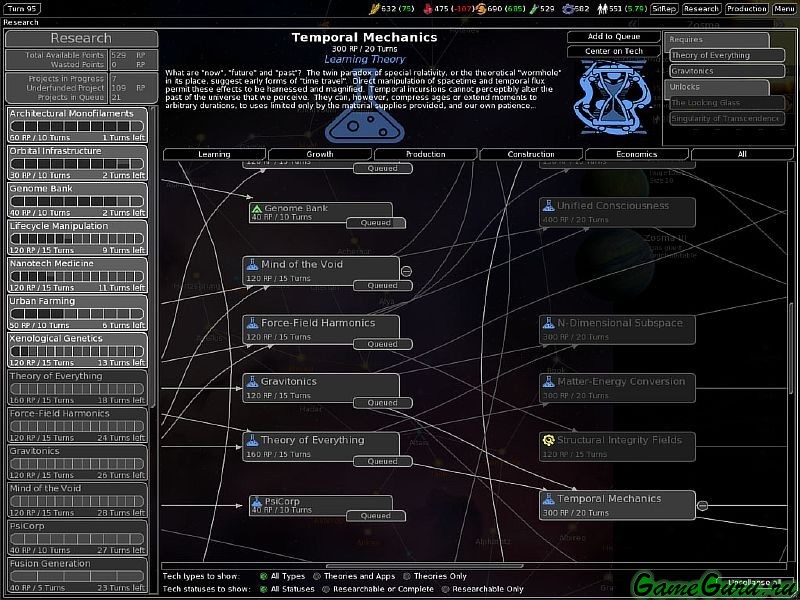Click the Gravitonics theory flask icon
This screenshot has width=800, height=600.
tap(252, 382)
